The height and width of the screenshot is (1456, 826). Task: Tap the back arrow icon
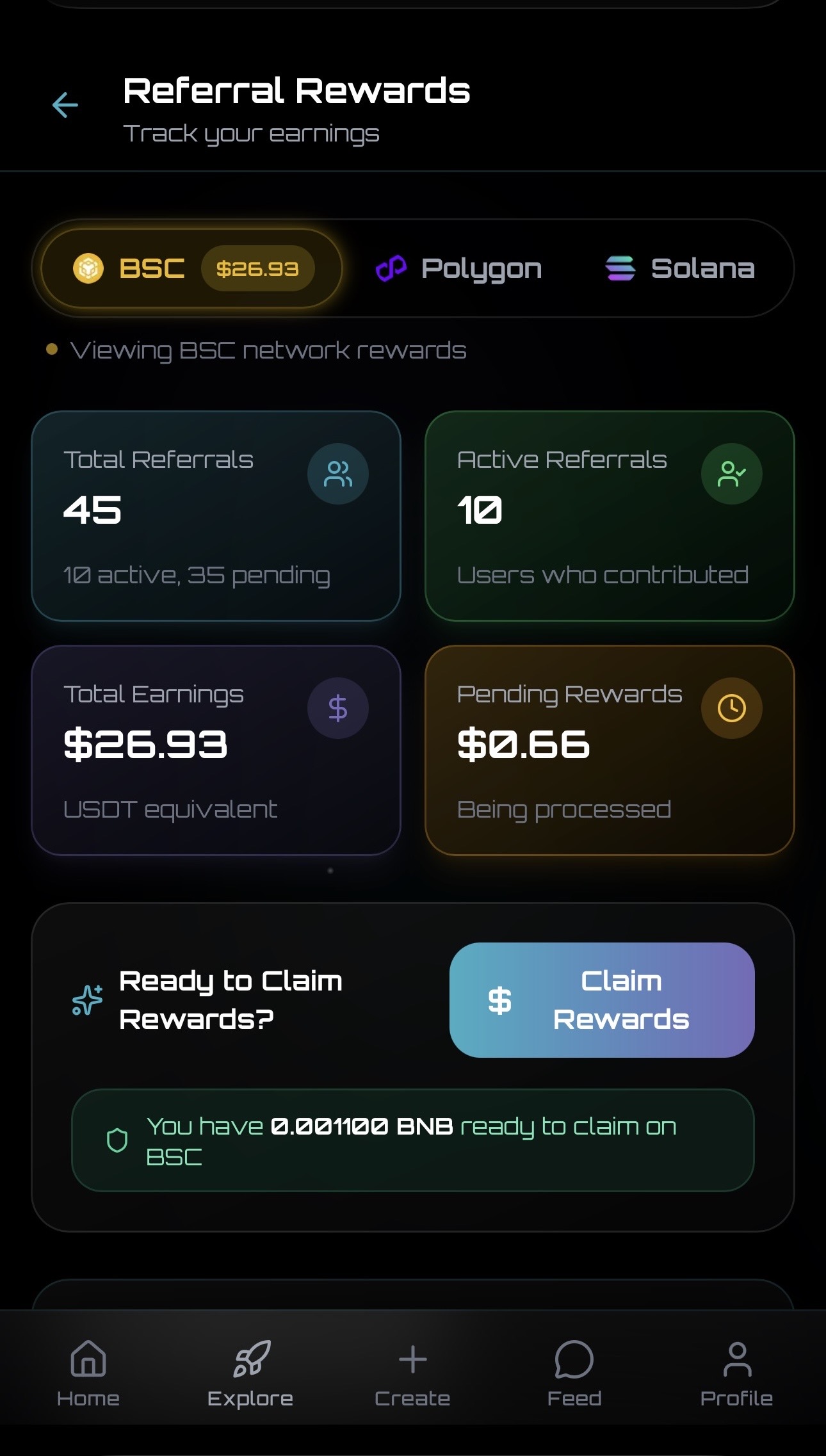pos(65,105)
